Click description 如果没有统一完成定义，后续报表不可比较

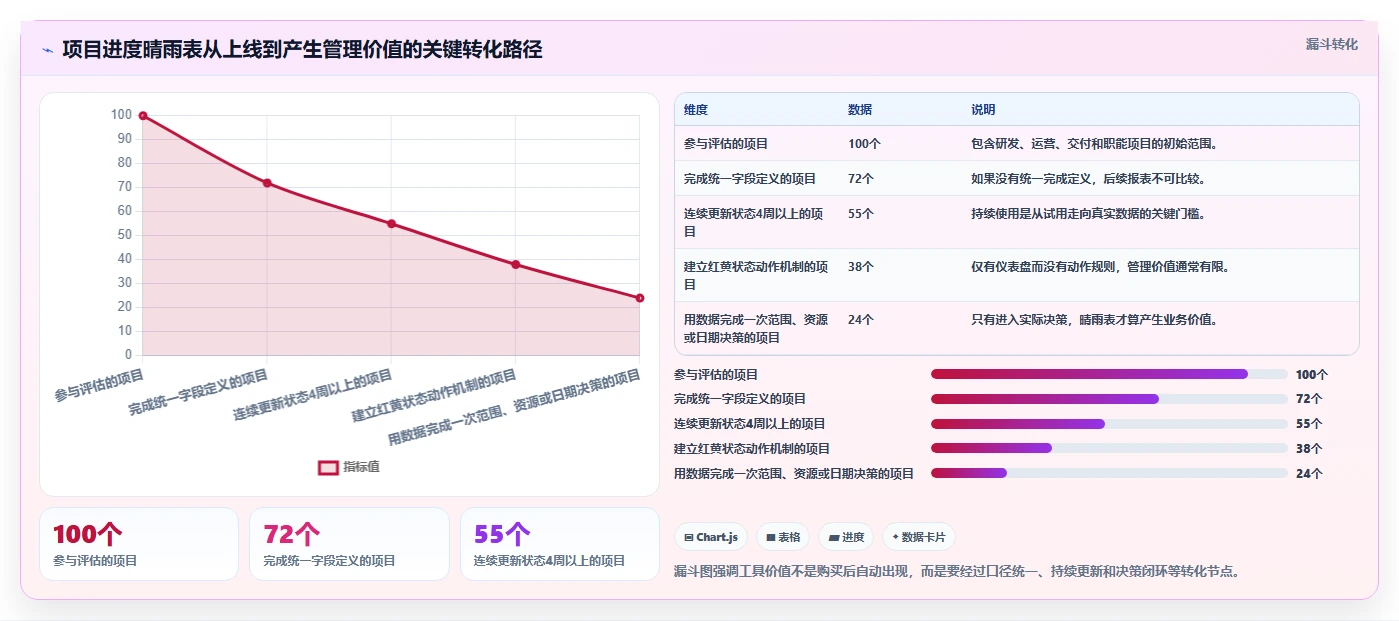[x=1088, y=179]
